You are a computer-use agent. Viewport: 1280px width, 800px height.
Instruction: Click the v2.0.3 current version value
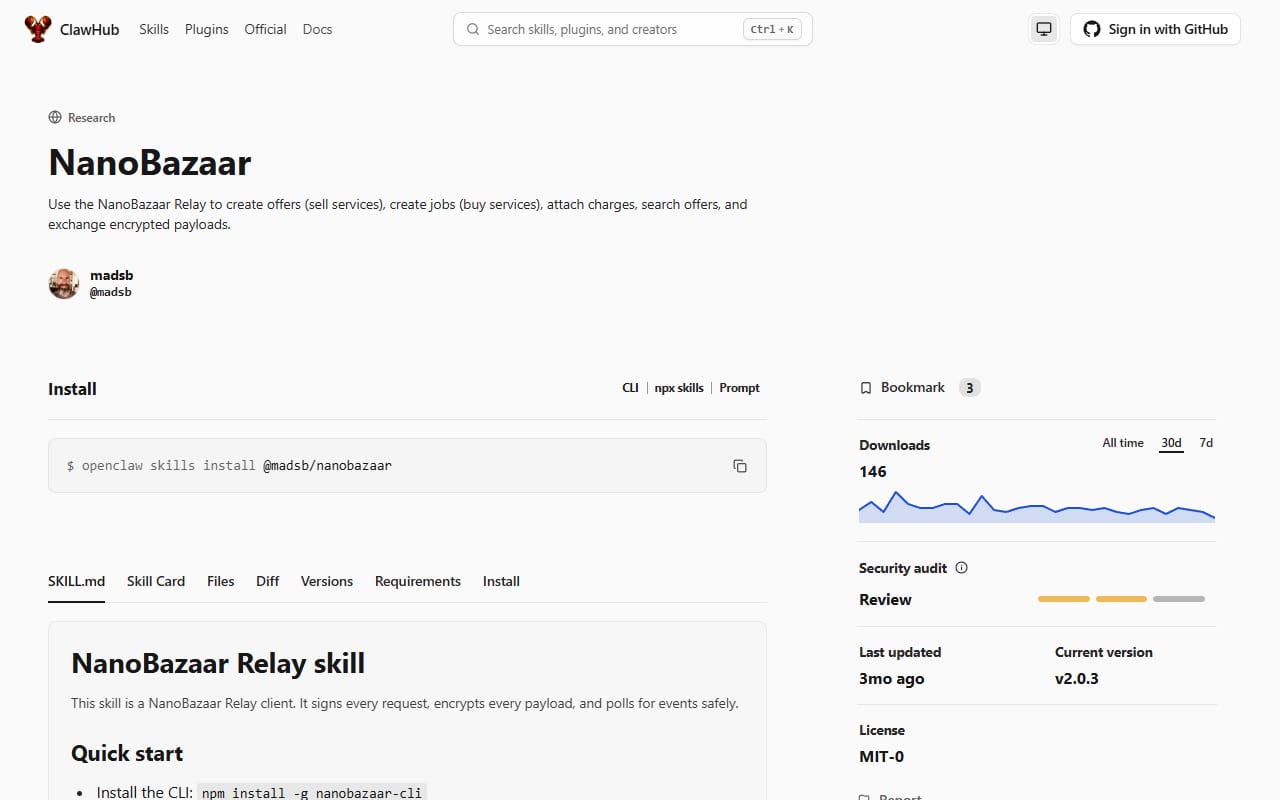pos(1077,679)
